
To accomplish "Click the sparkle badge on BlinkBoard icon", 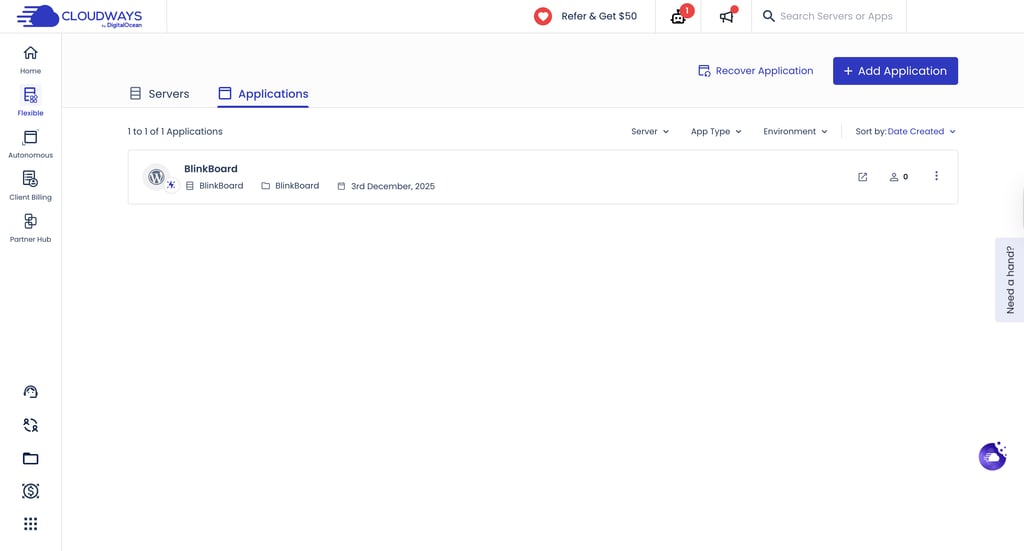I will (171, 185).
